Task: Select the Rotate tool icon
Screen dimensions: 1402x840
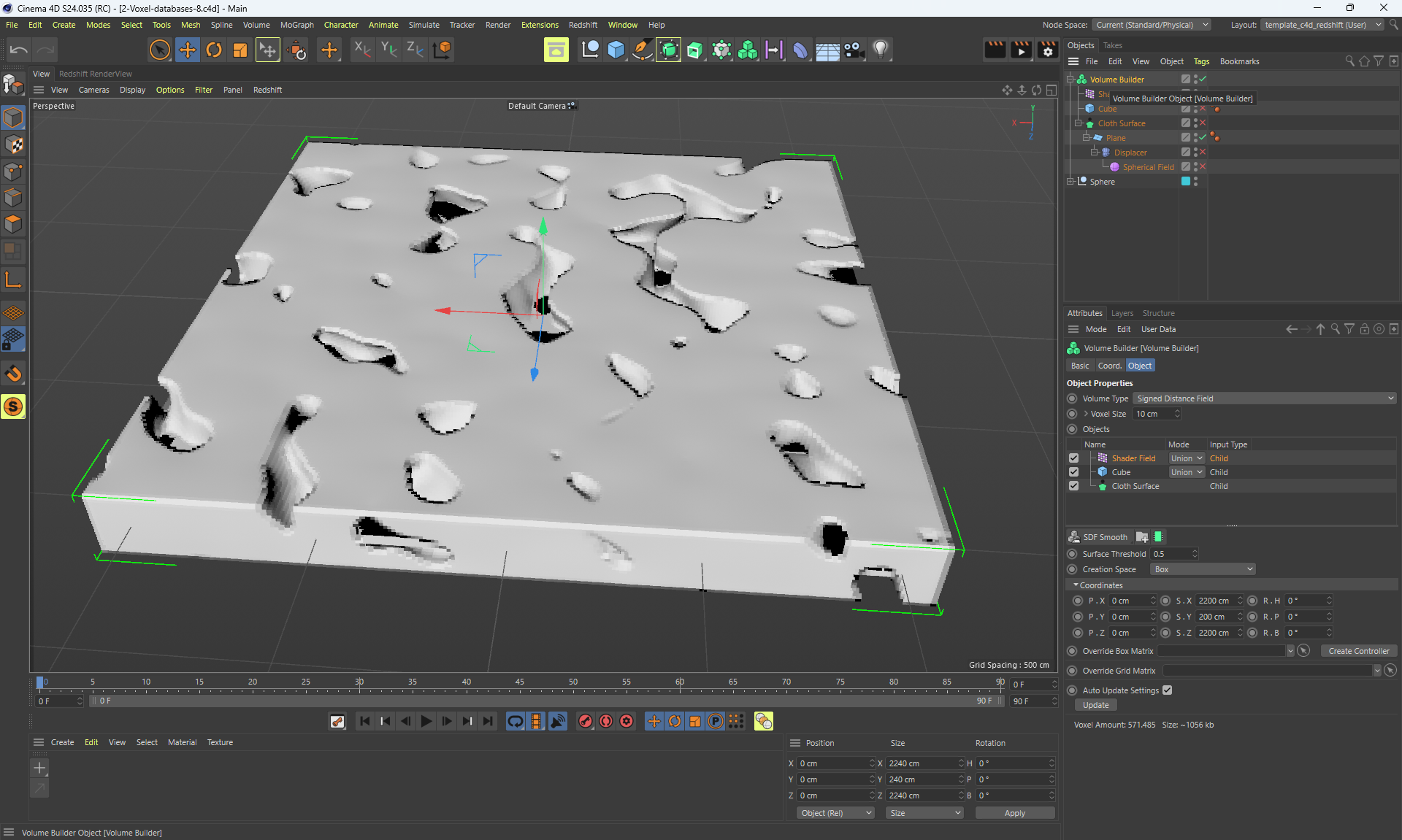Action: (x=214, y=50)
